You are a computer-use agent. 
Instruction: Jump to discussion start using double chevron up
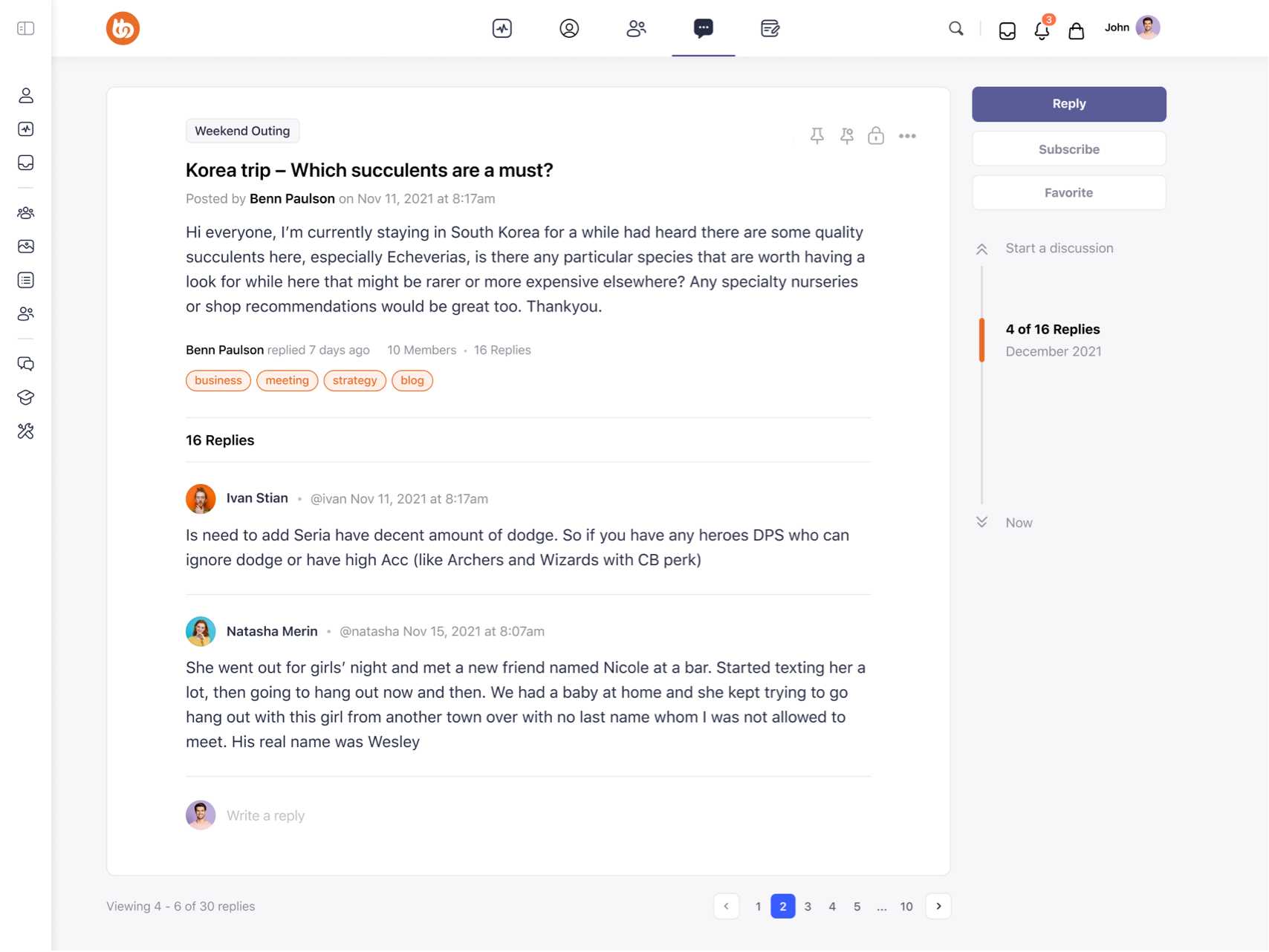coord(981,249)
